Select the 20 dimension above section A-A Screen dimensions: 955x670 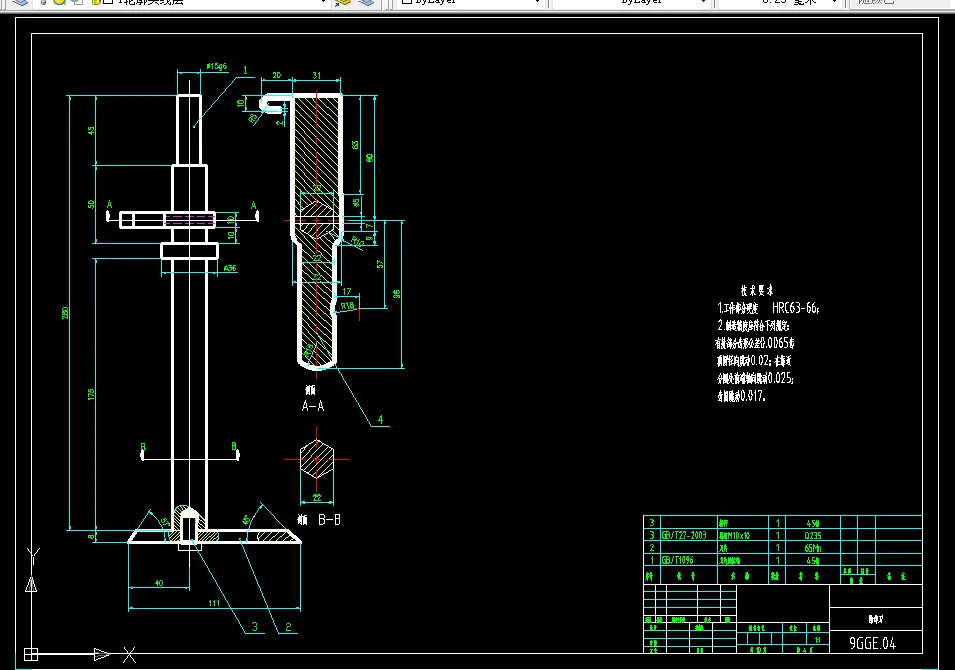point(277,75)
